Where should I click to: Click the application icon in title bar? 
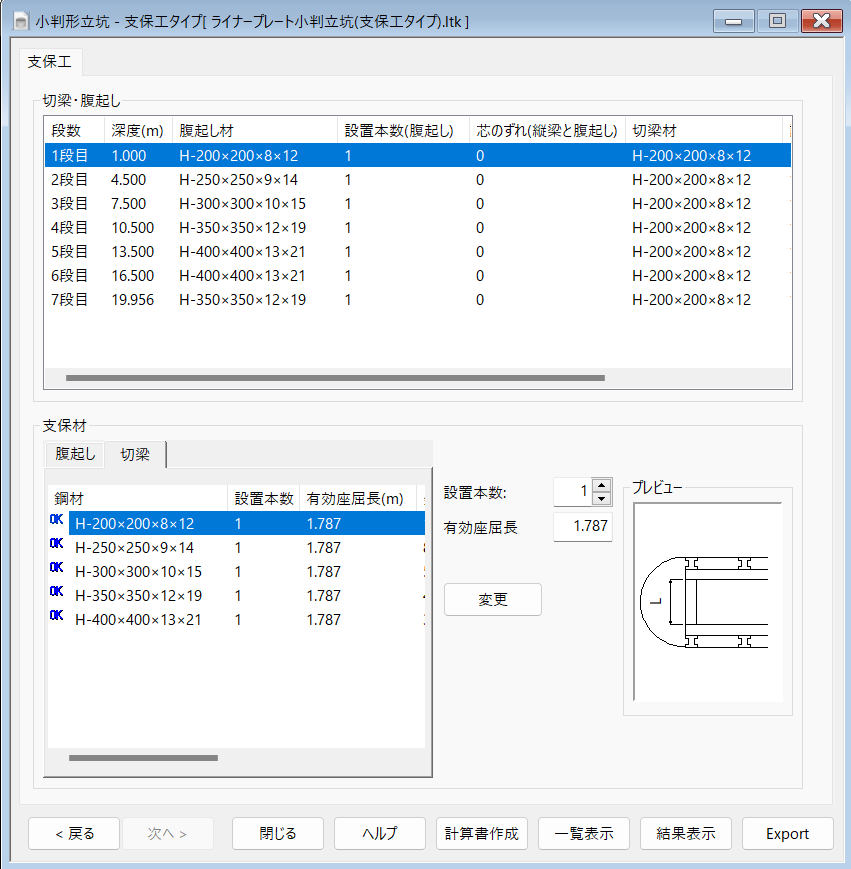(20, 21)
